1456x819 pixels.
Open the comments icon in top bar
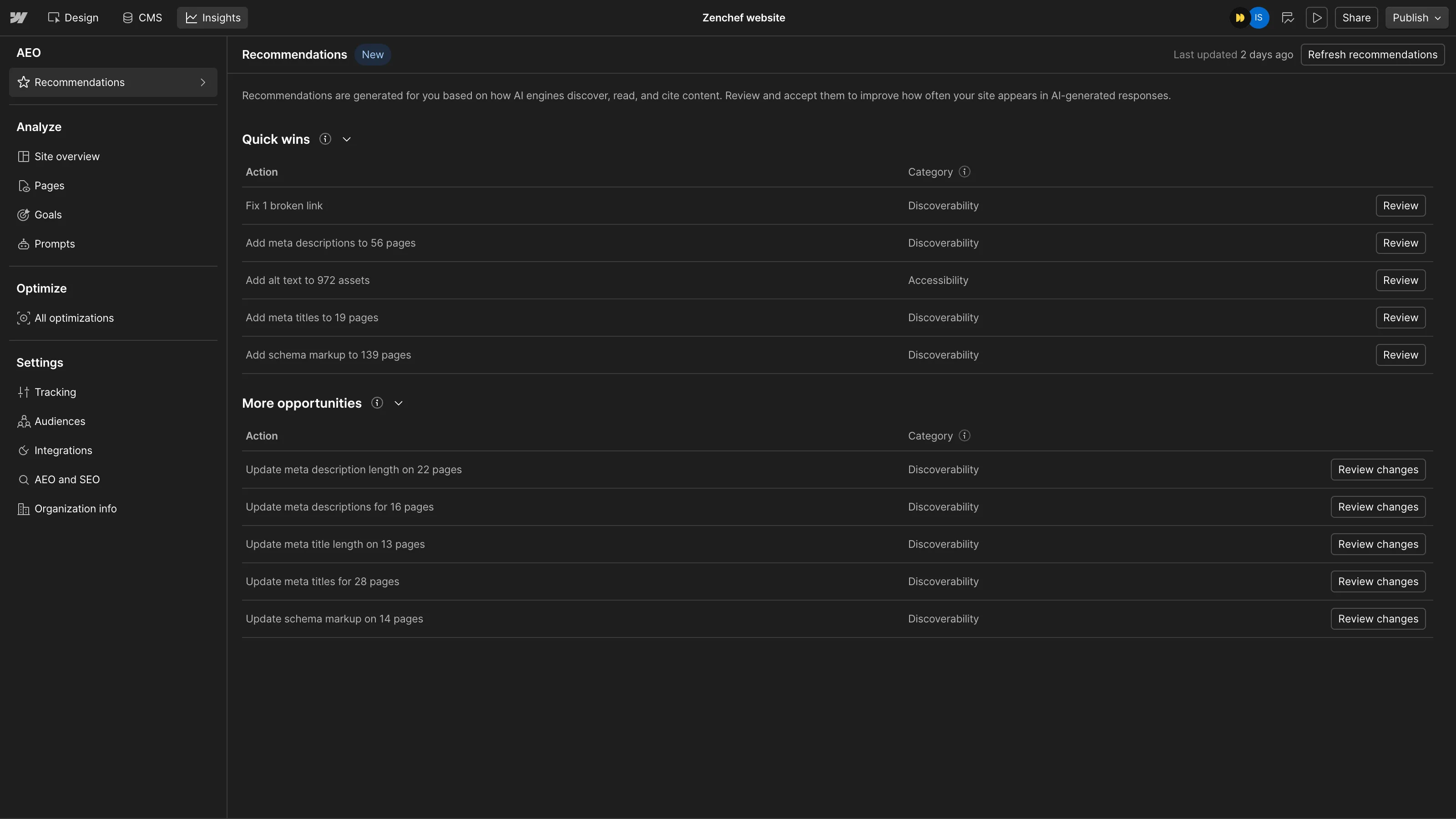click(1288, 18)
